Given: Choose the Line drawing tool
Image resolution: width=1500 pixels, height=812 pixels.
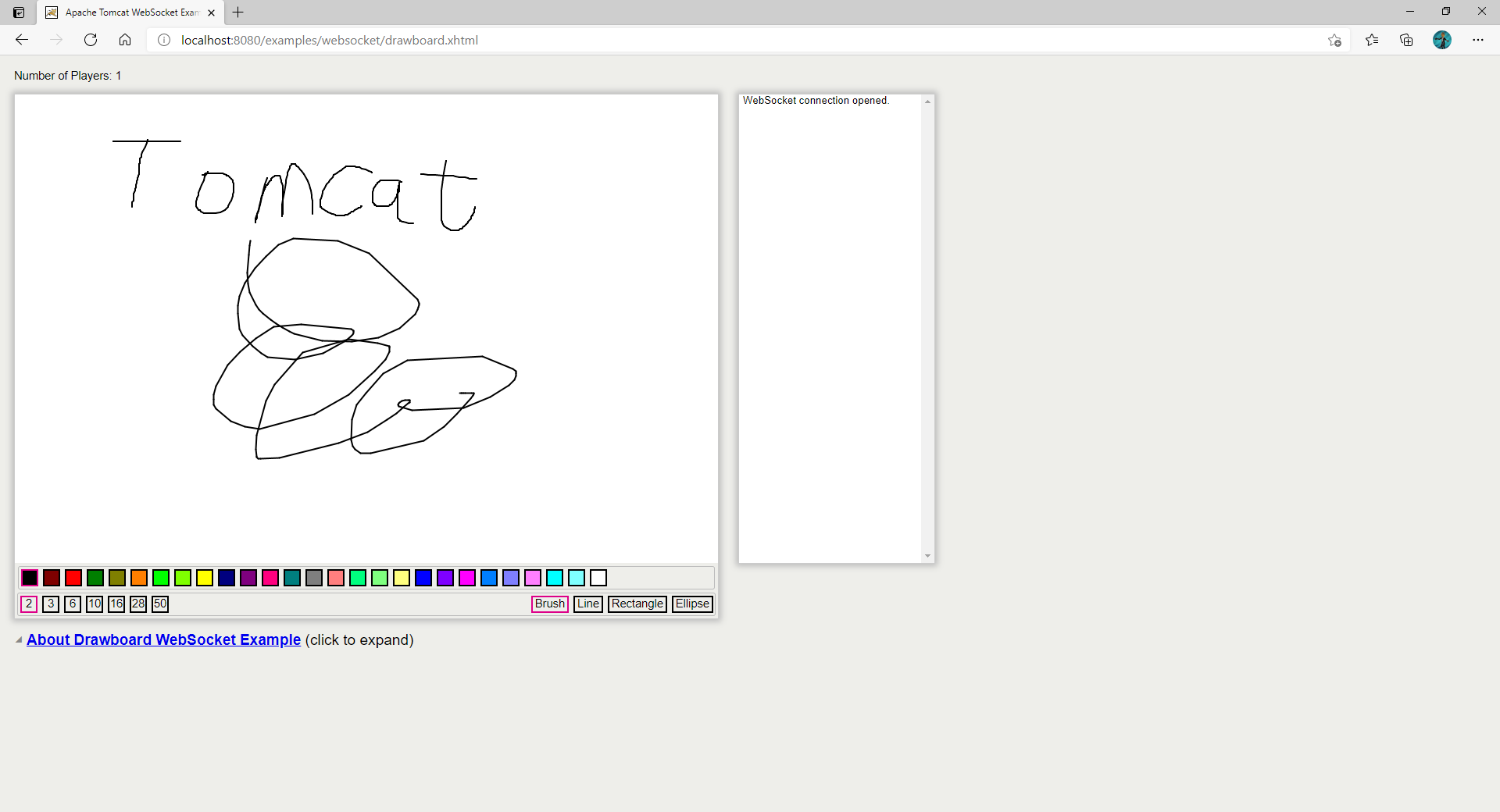Looking at the screenshot, I should 588,604.
